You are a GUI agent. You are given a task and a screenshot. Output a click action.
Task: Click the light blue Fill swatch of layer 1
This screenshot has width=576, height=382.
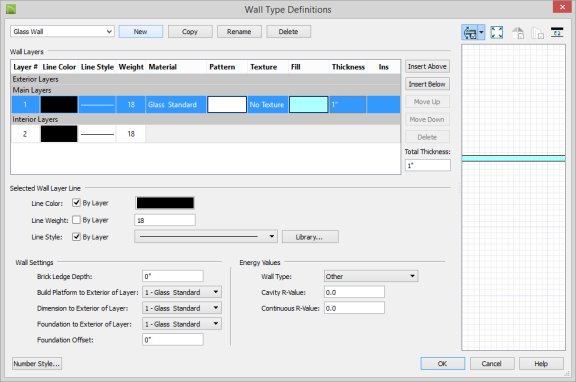[x=309, y=105]
